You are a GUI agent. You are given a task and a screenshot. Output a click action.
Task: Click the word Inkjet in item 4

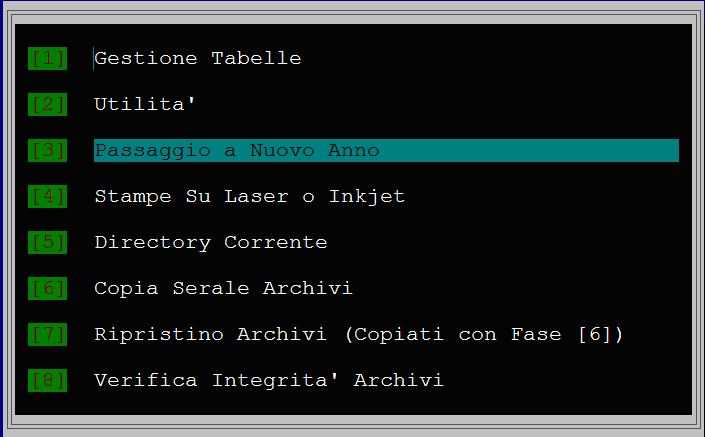click(x=367, y=197)
